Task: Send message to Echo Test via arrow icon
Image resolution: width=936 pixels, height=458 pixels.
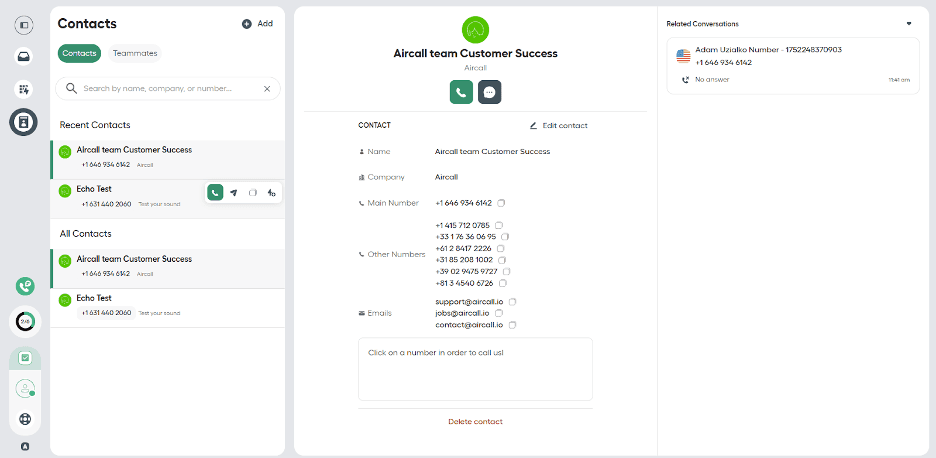Action: pyautogui.click(x=233, y=192)
